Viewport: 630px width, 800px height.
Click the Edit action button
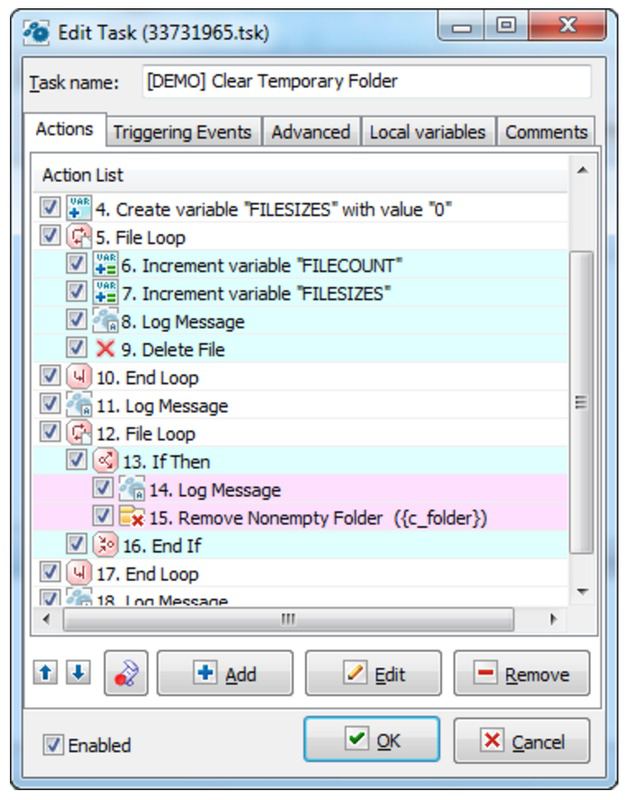click(x=373, y=673)
